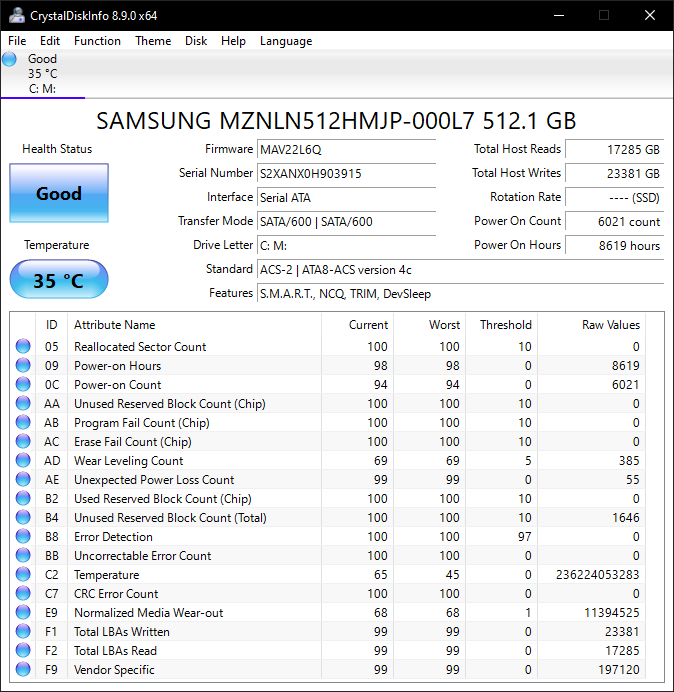This screenshot has height=692, width=674.
Task: Open the Language menu
Action: pyautogui.click(x=286, y=41)
